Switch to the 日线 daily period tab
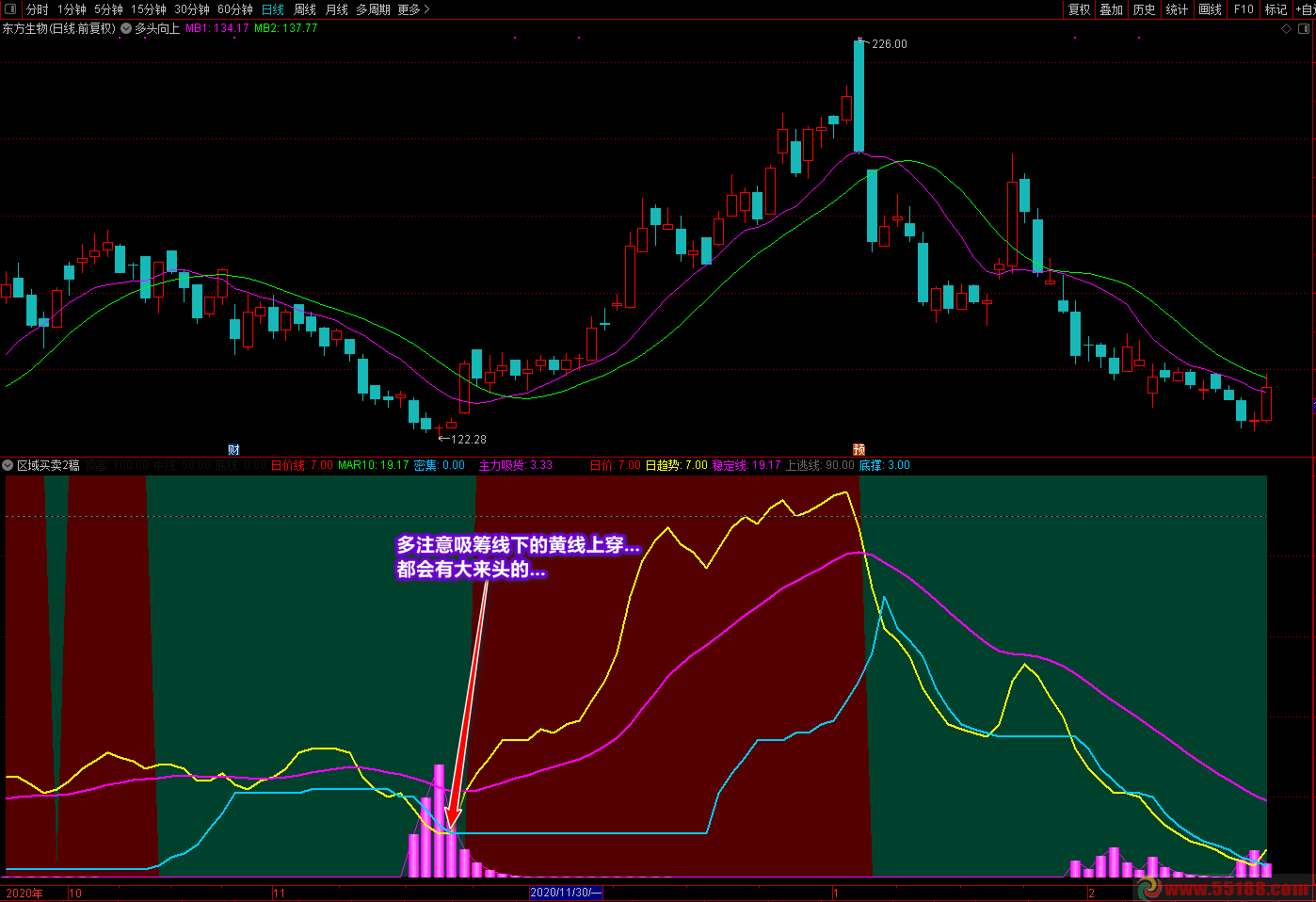The height and width of the screenshot is (902, 1316). [x=273, y=9]
